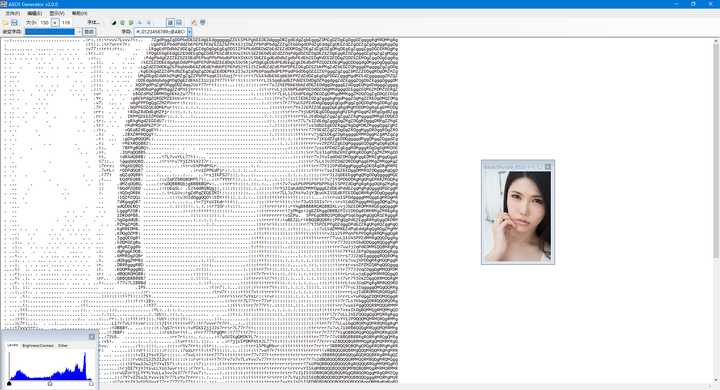This screenshot has height=390, width=720.
Task: Click the midpoint gray levels slider handle
Action: pyautogui.click(x=50, y=383)
